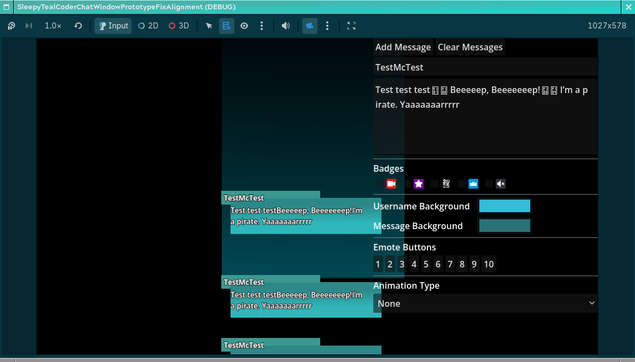Toggle selection visibility eye icon

pos(244,26)
